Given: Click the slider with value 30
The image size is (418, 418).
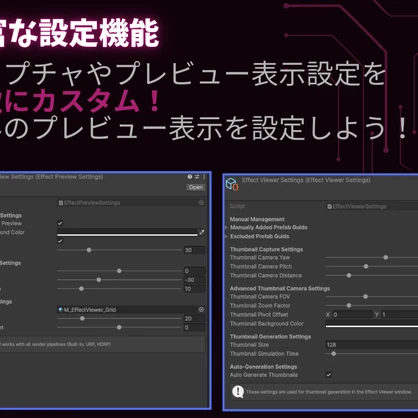Looking at the screenshot, I should (x=119, y=250).
